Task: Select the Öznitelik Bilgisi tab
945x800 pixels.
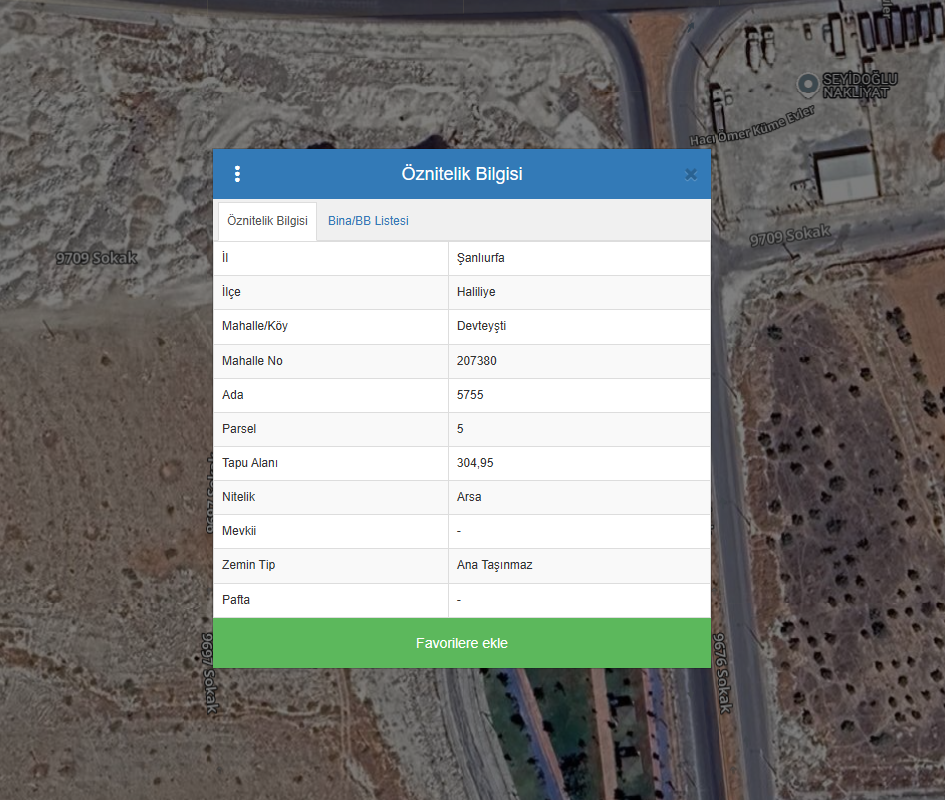Action: (x=267, y=221)
